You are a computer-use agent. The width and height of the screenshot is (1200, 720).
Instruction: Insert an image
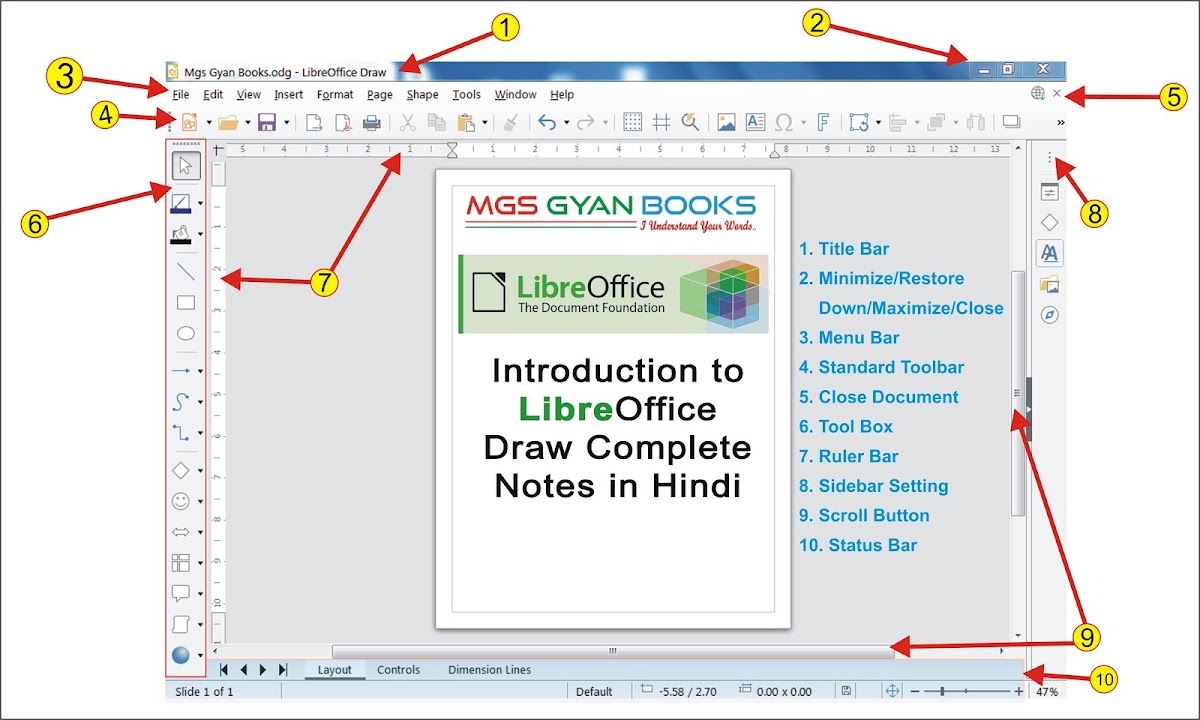coord(727,122)
